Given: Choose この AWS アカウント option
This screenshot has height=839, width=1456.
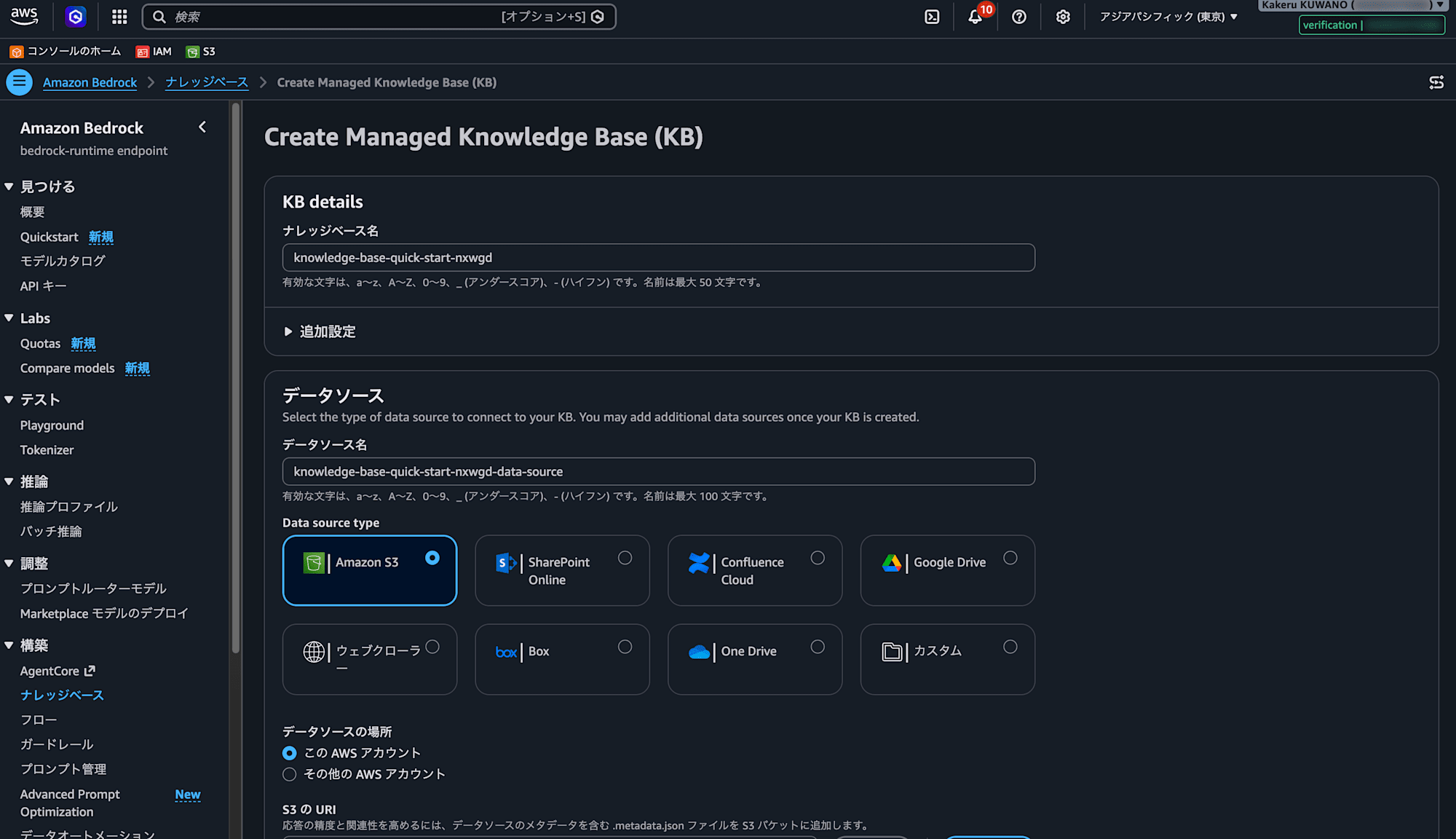Looking at the screenshot, I should [290, 753].
